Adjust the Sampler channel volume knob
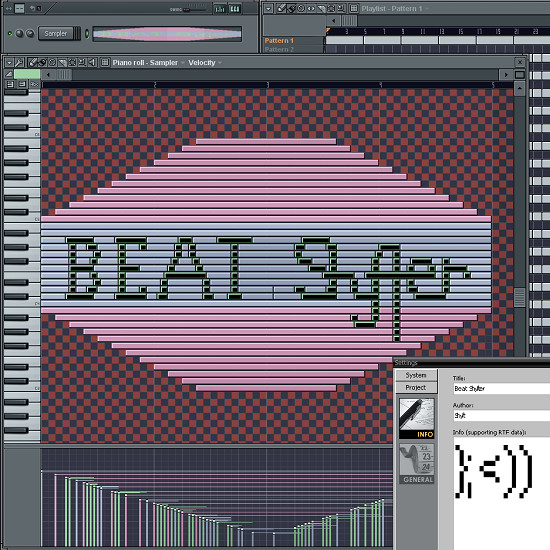Screen dimensions: 550x550 point(30,34)
